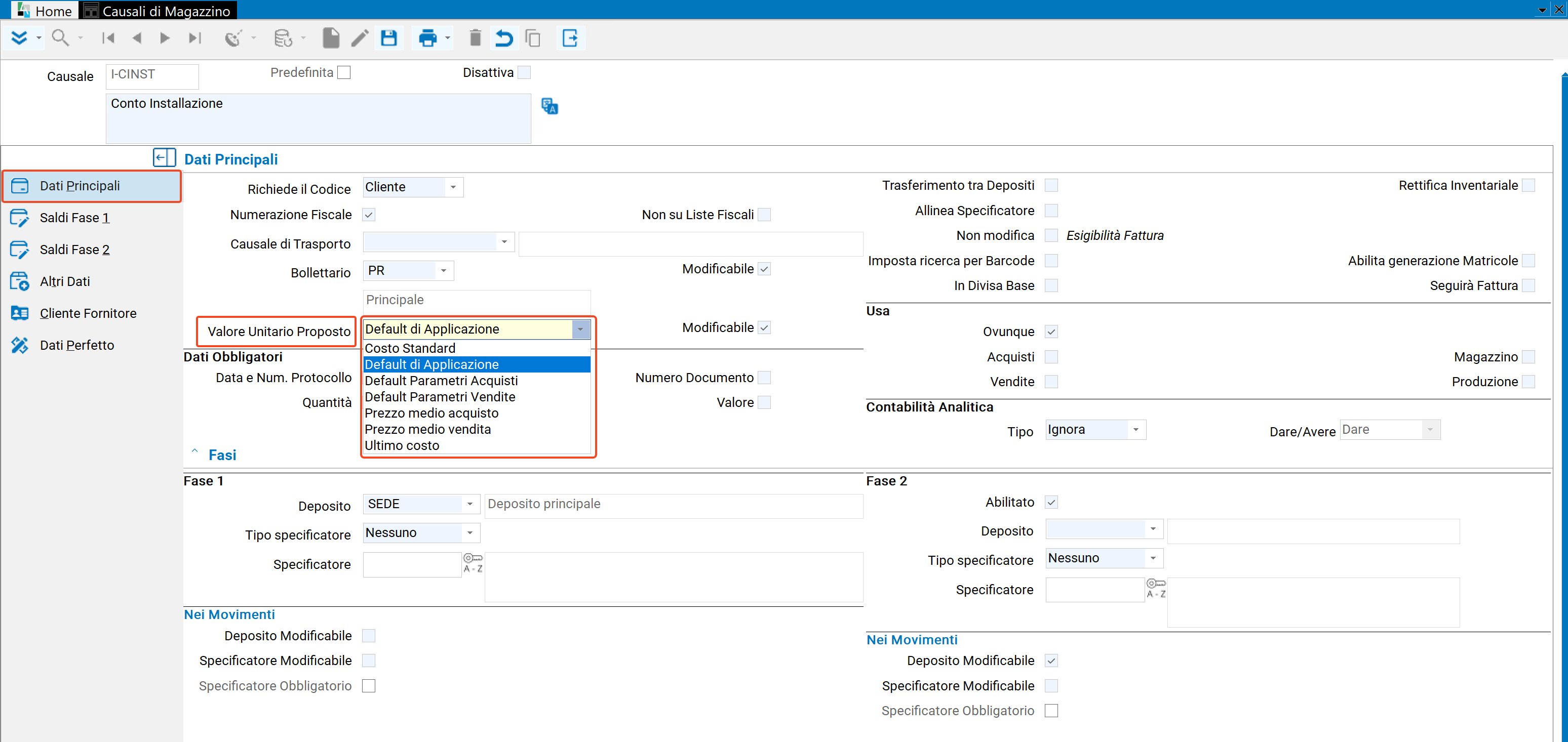Open Richiede il Codice dropdown

[453, 187]
